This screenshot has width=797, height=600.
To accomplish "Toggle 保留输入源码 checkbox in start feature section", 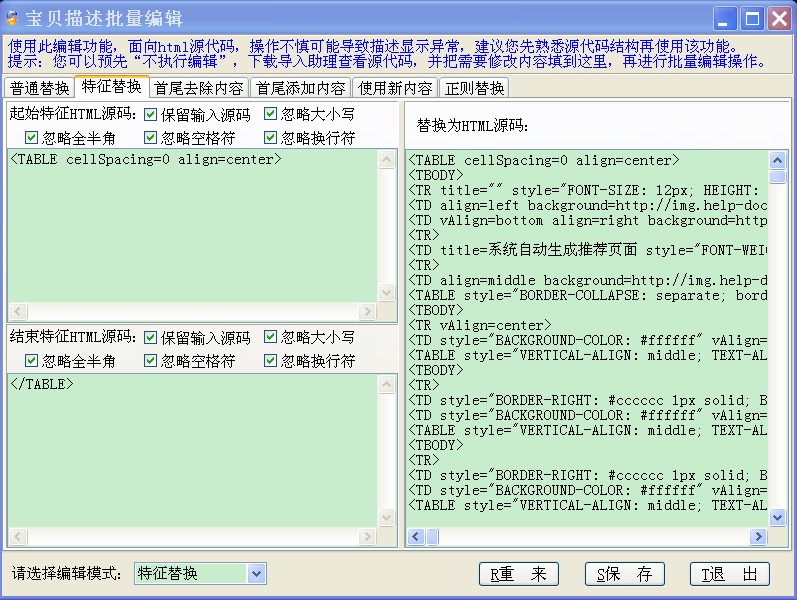I will click(x=151, y=114).
